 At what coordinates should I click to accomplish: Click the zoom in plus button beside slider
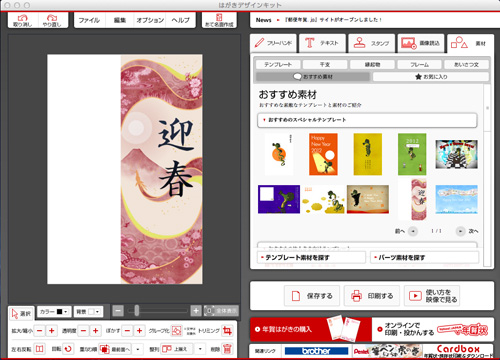coord(196,311)
